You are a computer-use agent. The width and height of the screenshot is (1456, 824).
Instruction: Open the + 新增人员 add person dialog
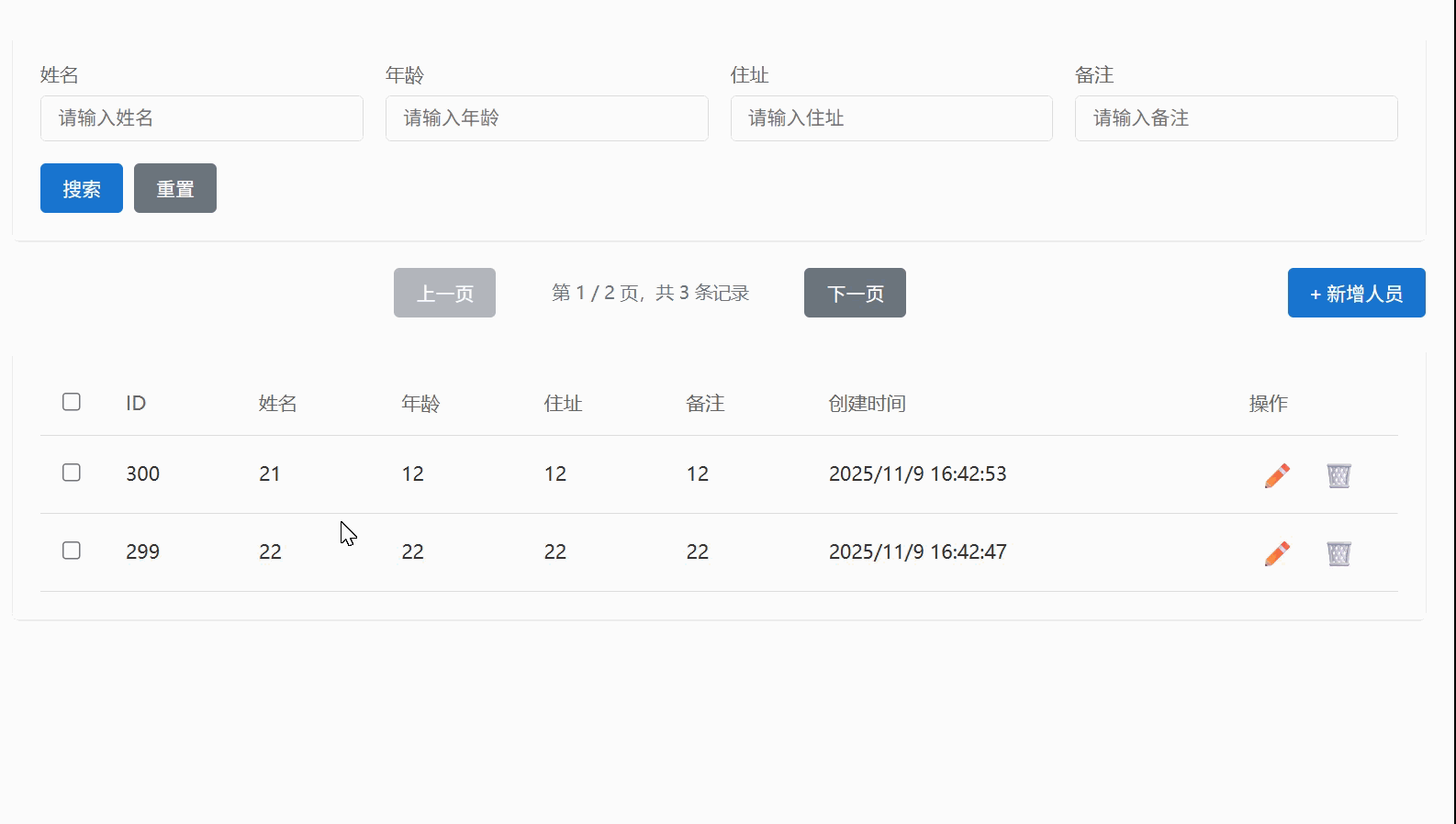click(x=1356, y=293)
